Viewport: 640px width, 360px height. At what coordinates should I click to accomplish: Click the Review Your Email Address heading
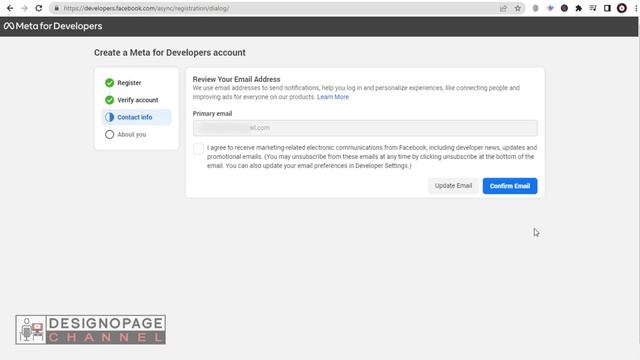click(236, 79)
